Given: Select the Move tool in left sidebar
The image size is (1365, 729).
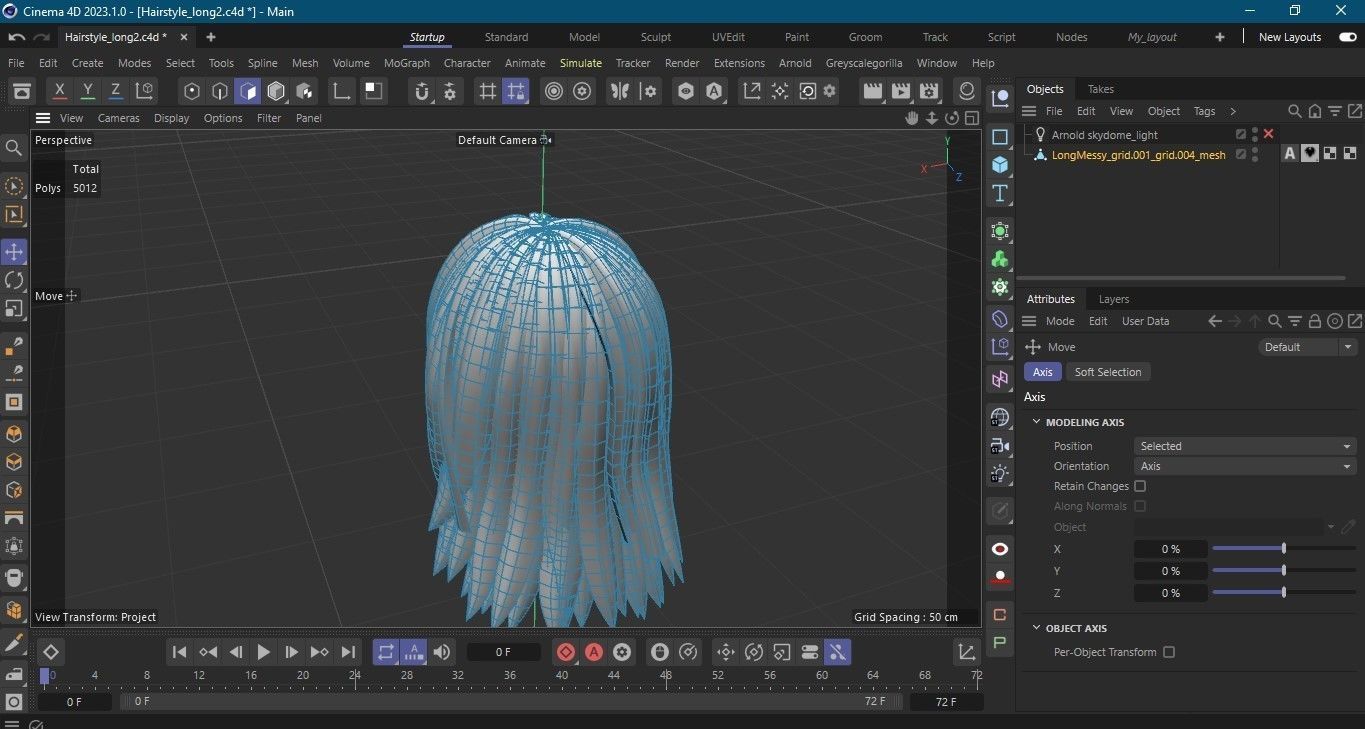Looking at the screenshot, I should (x=14, y=252).
